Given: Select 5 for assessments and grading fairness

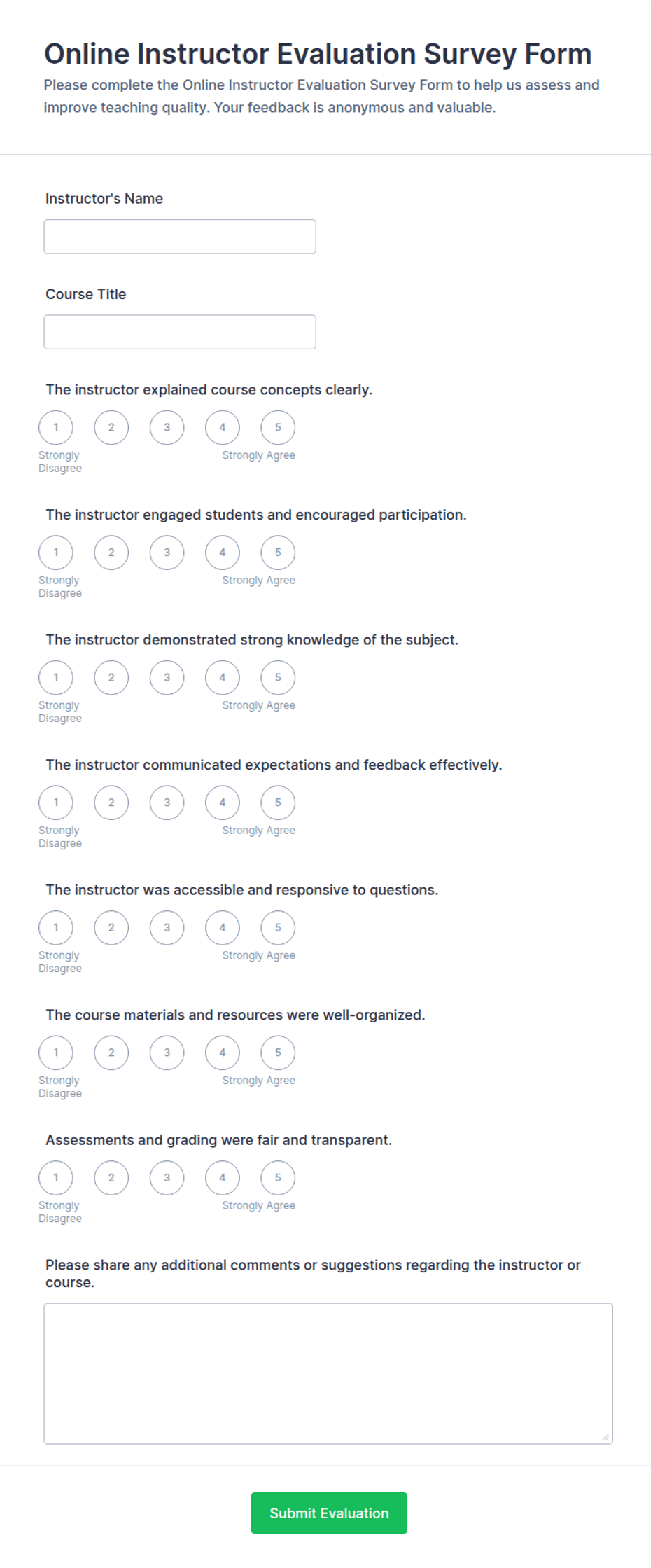Looking at the screenshot, I should 278,1178.
